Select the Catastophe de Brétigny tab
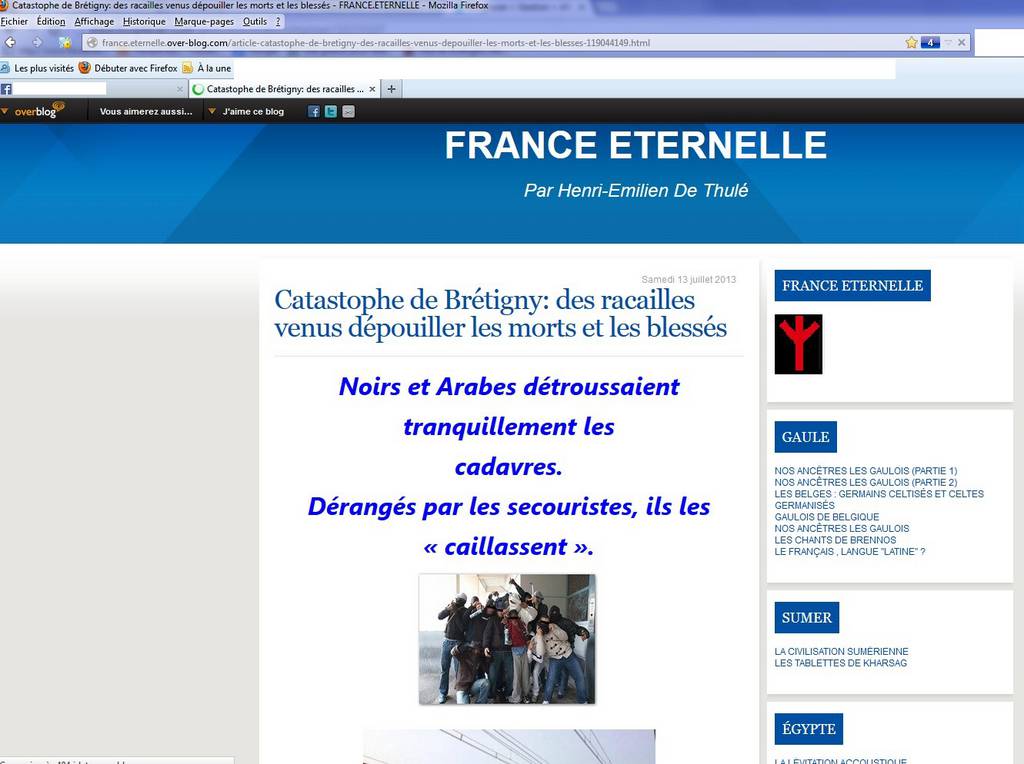The width and height of the screenshot is (1024, 764). click(x=284, y=89)
